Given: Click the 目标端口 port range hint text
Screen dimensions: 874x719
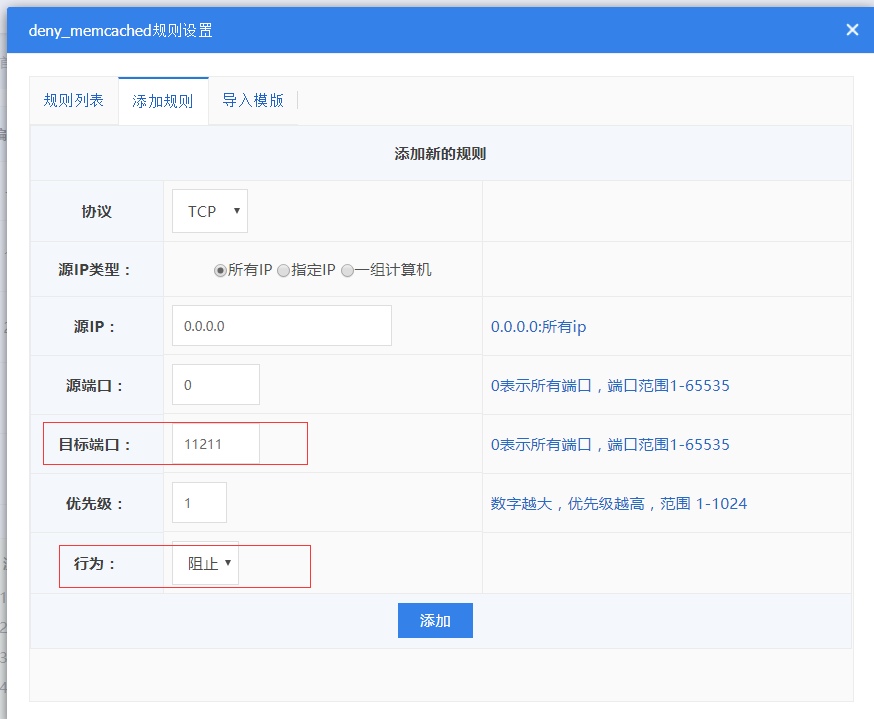Looking at the screenshot, I should tap(610, 444).
